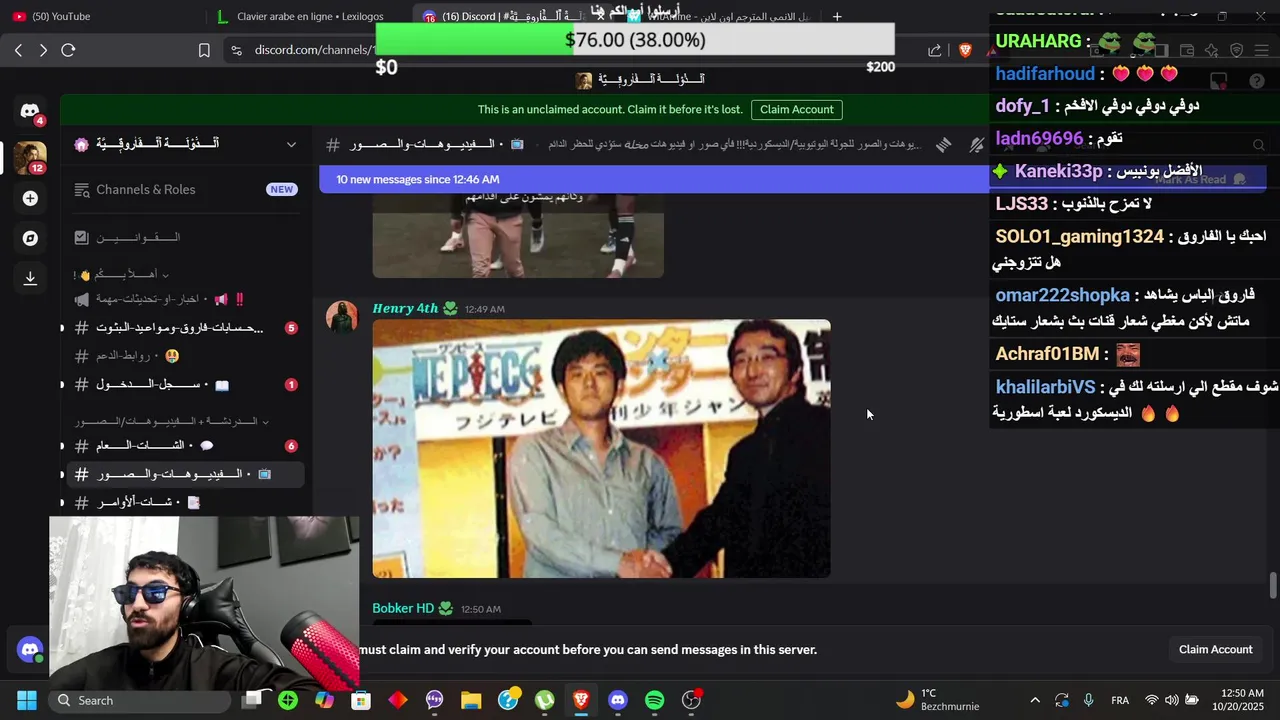Open Threads icon in channel header

(x=943, y=145)
